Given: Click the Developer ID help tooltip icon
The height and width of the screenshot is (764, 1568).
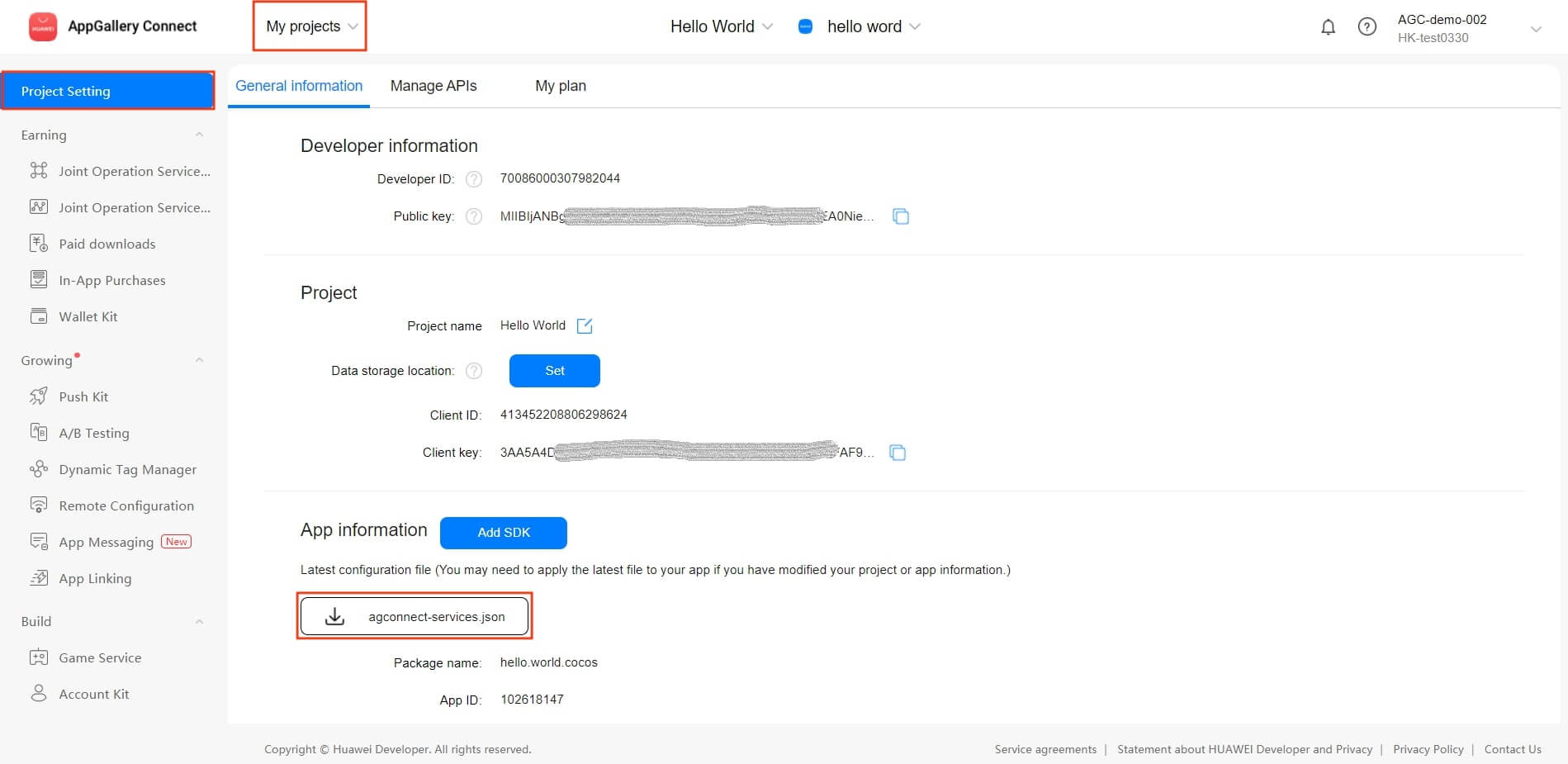Looking at the screenshot, I should click(474, 179).
